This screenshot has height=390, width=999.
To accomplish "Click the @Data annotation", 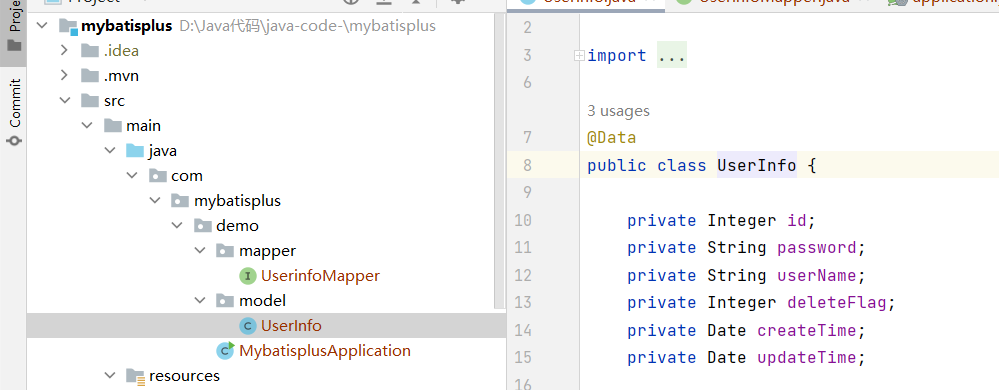I will click(x=612, y=138).
